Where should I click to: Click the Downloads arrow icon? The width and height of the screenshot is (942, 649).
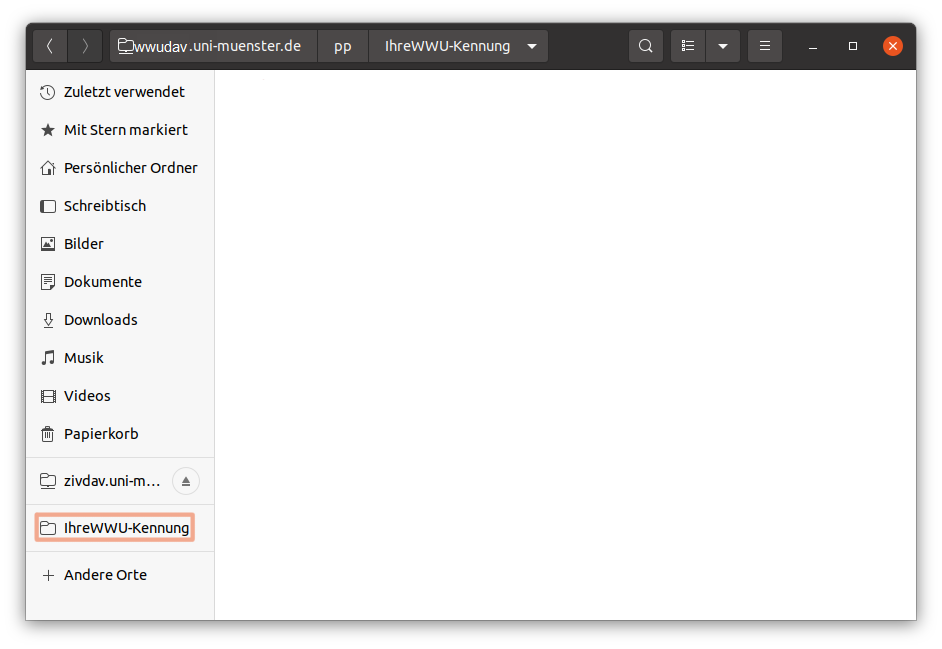coord(48,320)
